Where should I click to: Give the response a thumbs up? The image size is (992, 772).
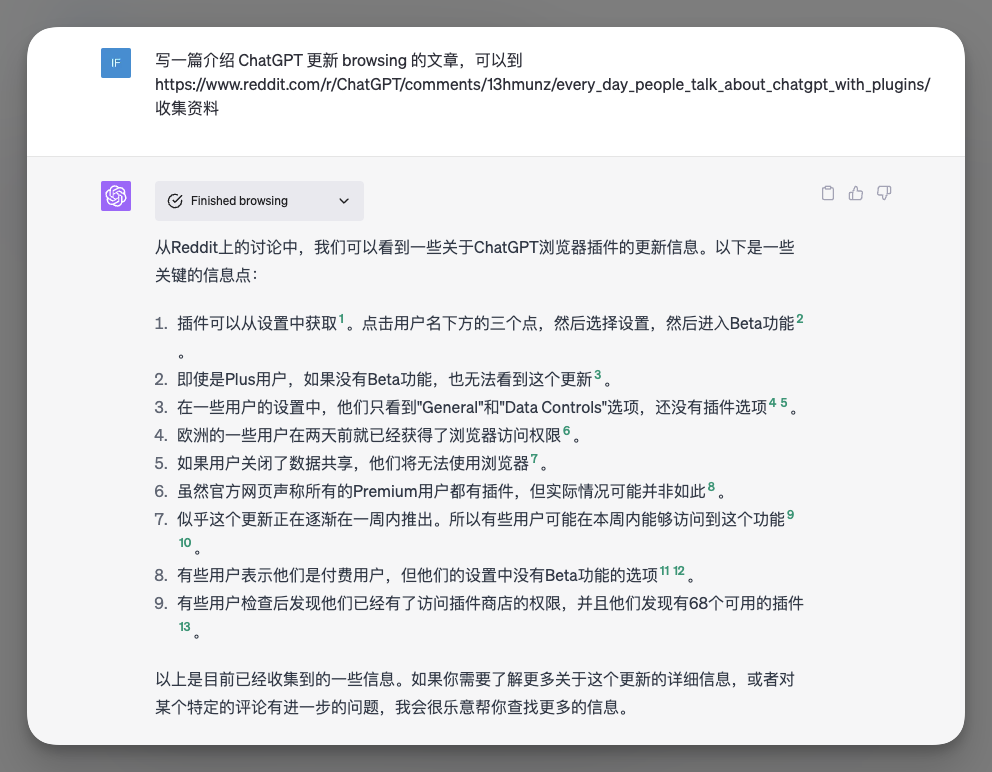point(856,193)
